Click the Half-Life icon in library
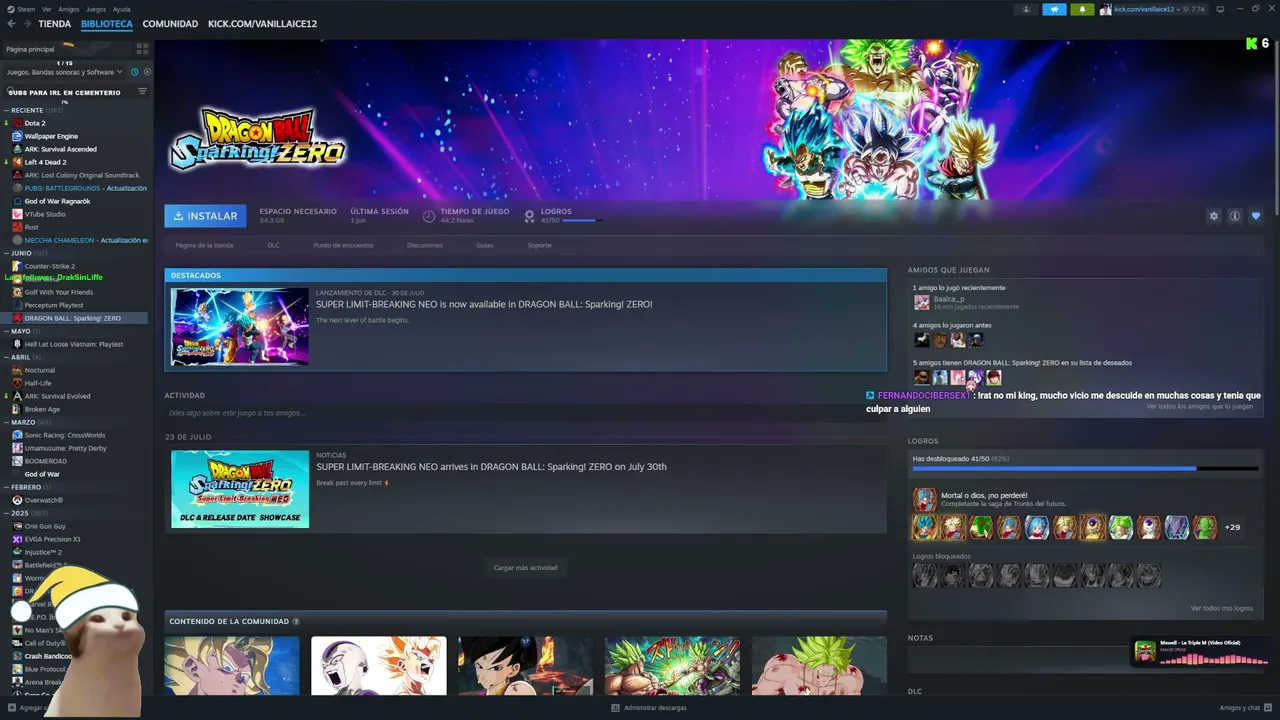The width and height of the screenshot is (1280, 720). pyautogui.click(x=17, y=383)
